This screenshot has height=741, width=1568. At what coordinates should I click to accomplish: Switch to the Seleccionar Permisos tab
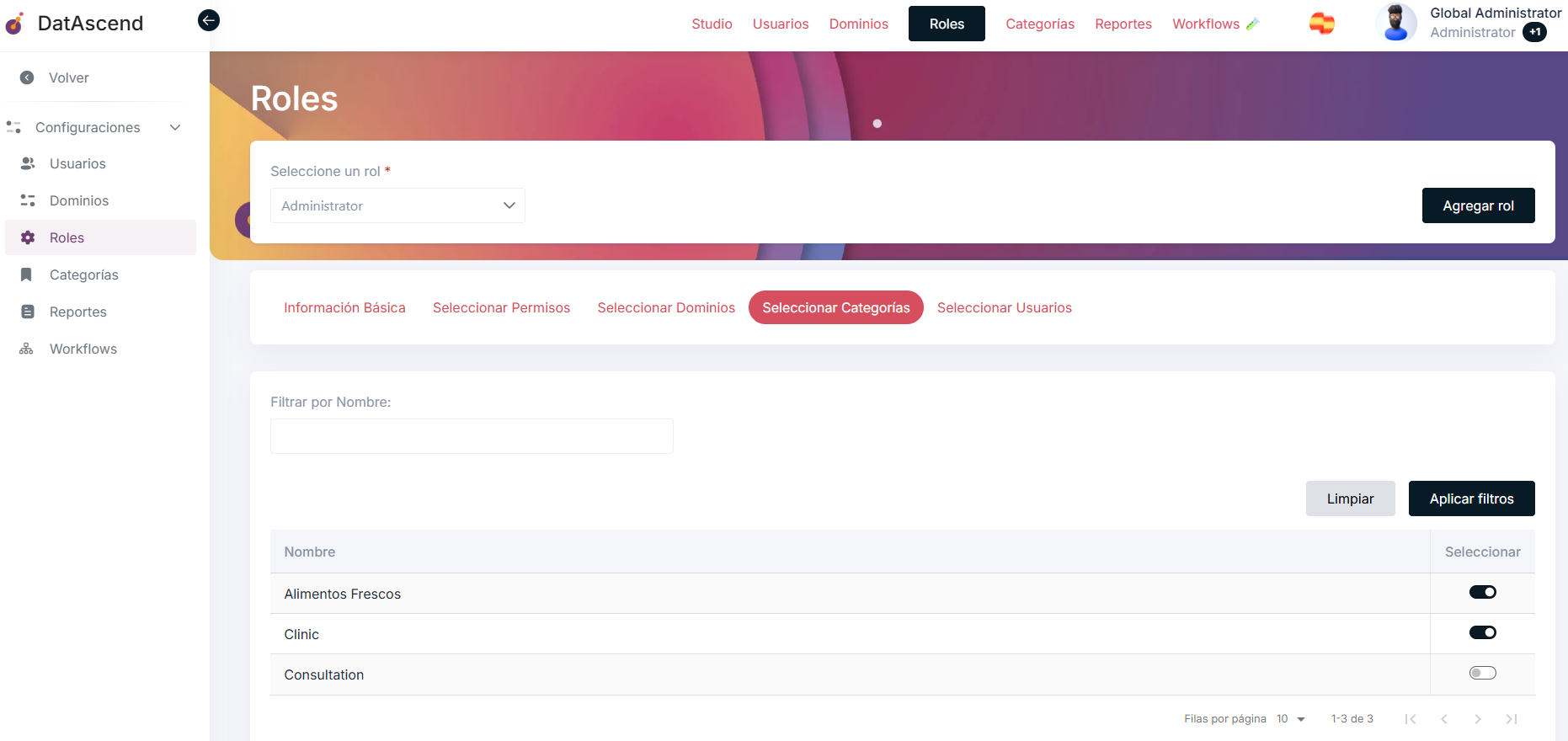pos(501,307)
